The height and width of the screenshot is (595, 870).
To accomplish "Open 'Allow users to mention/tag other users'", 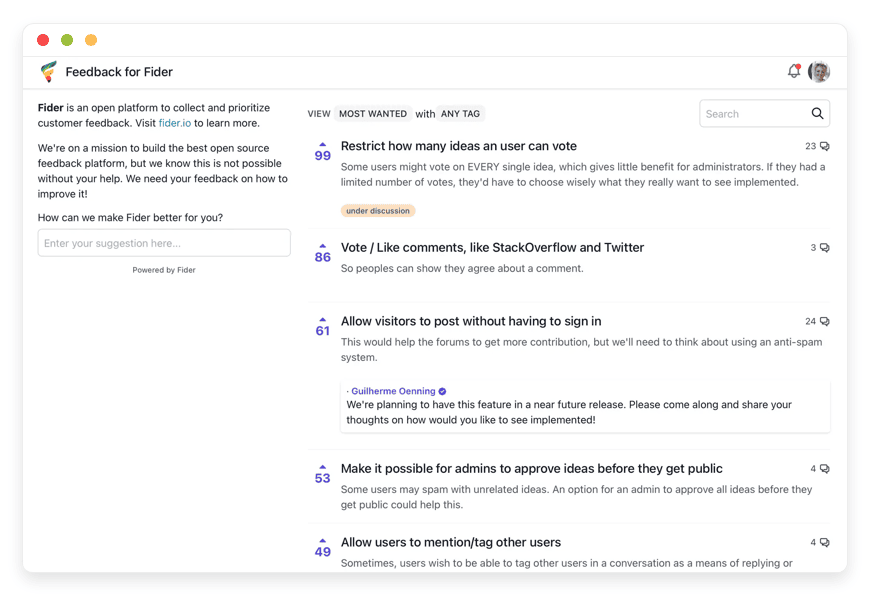I will point(450,542).
